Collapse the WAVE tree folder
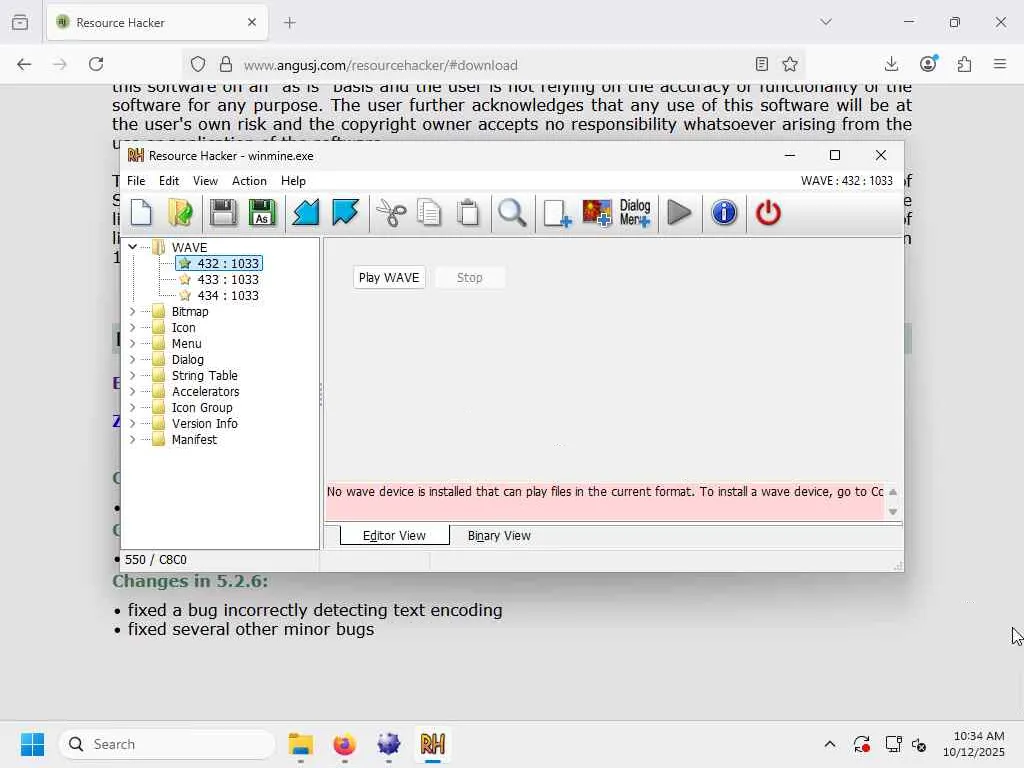The image size is (1024, 768). 133,247
